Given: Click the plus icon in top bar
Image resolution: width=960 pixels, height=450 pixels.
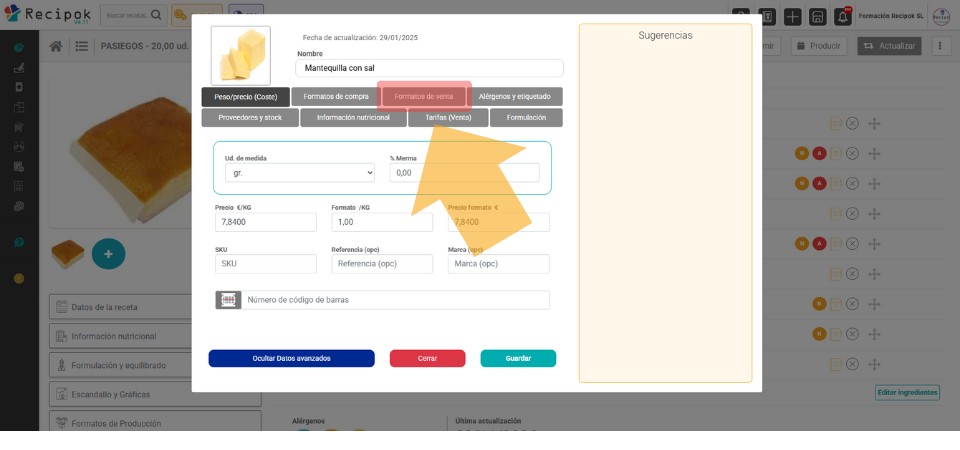Looking at the screenshot, I should tap(792, 16).
